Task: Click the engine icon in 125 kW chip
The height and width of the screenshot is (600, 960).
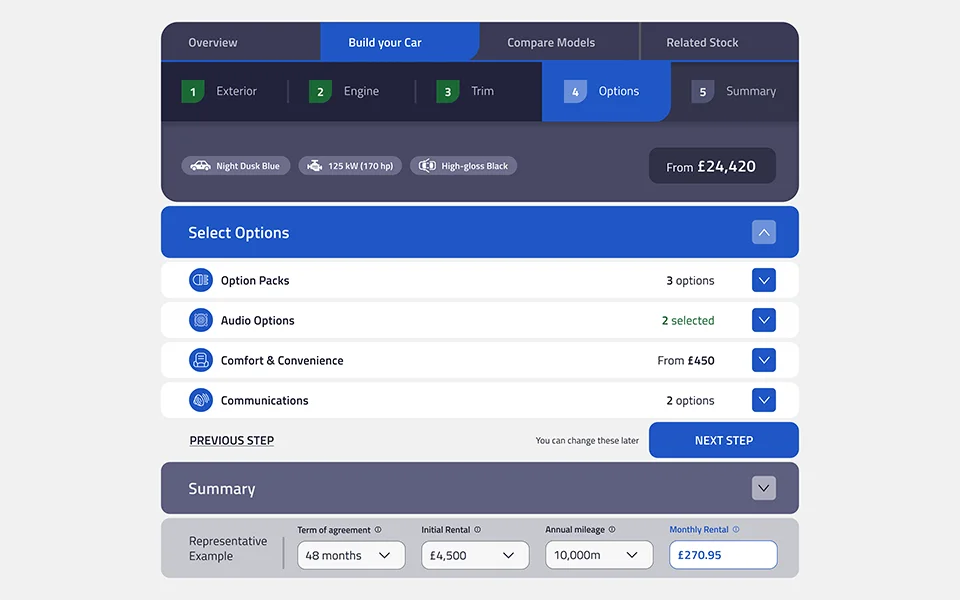Action: (x=315, y=166)
